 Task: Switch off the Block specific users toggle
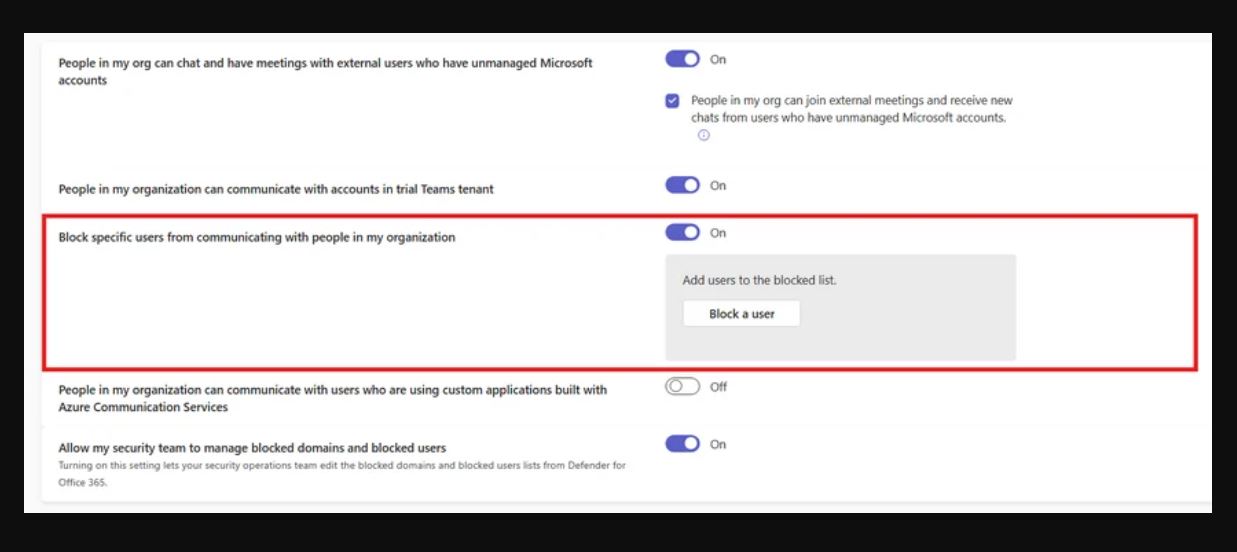[x=683, y=233]
